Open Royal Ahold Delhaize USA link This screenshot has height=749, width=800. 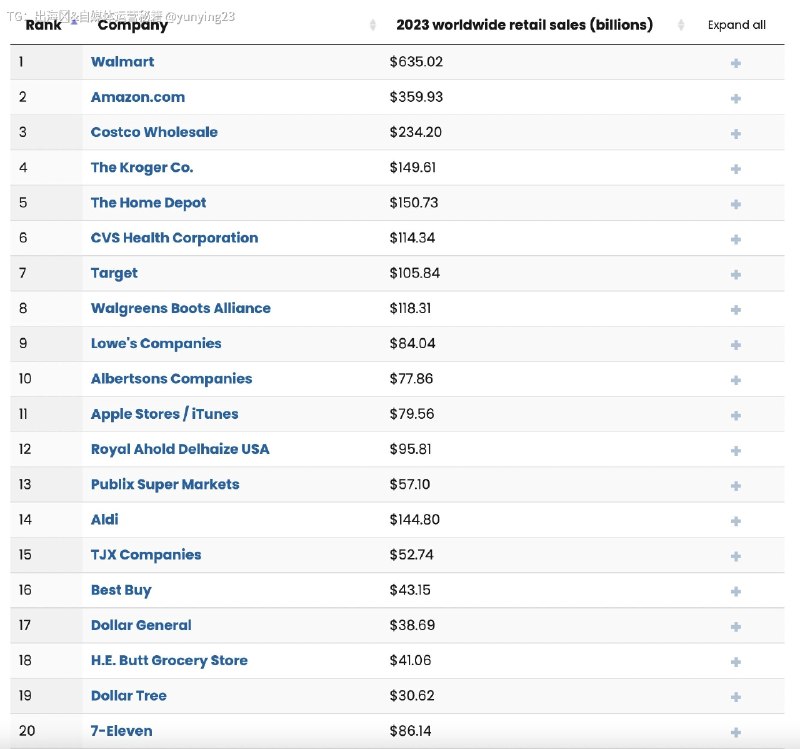180,449
